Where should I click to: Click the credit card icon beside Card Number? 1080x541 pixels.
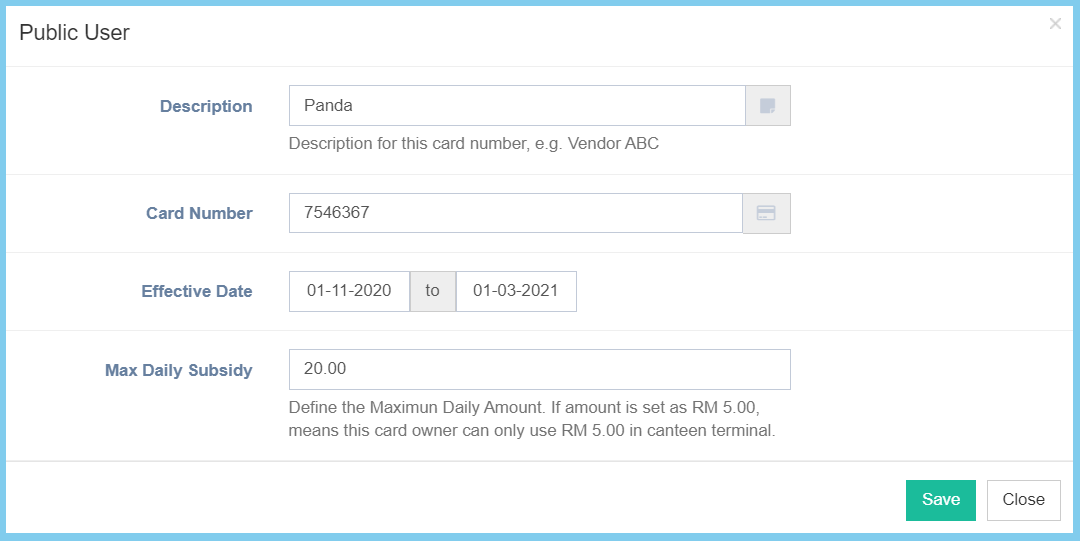tap(766, 213)
